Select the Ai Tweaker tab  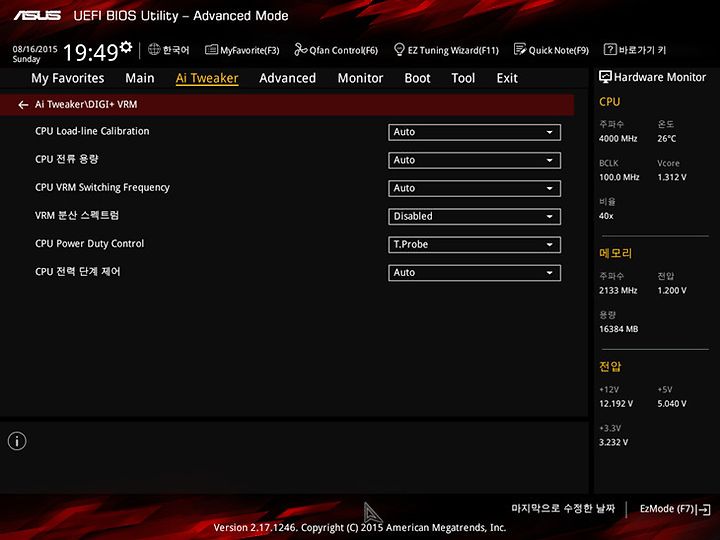[x=207, y=78]
